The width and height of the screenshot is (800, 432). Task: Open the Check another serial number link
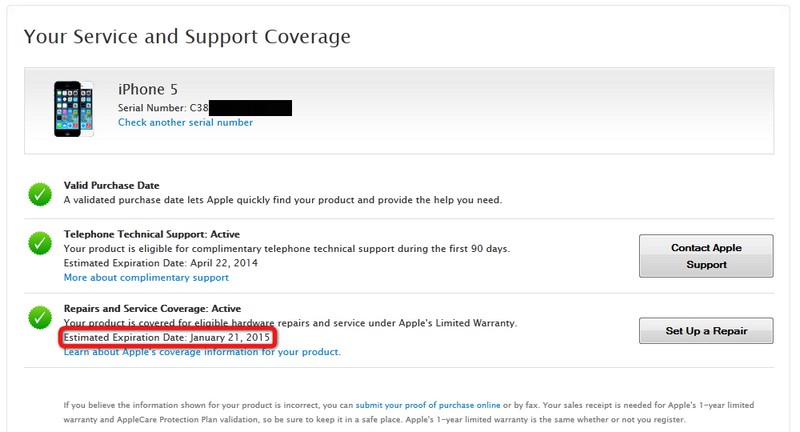tap(185, 123)
